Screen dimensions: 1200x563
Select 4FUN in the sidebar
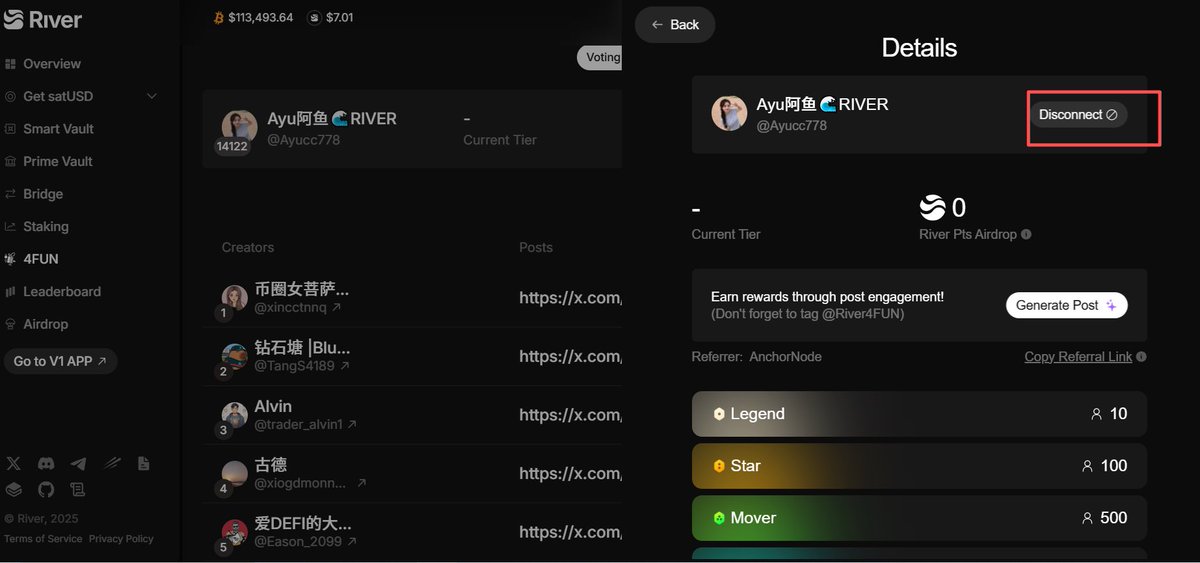coord(33,259)
